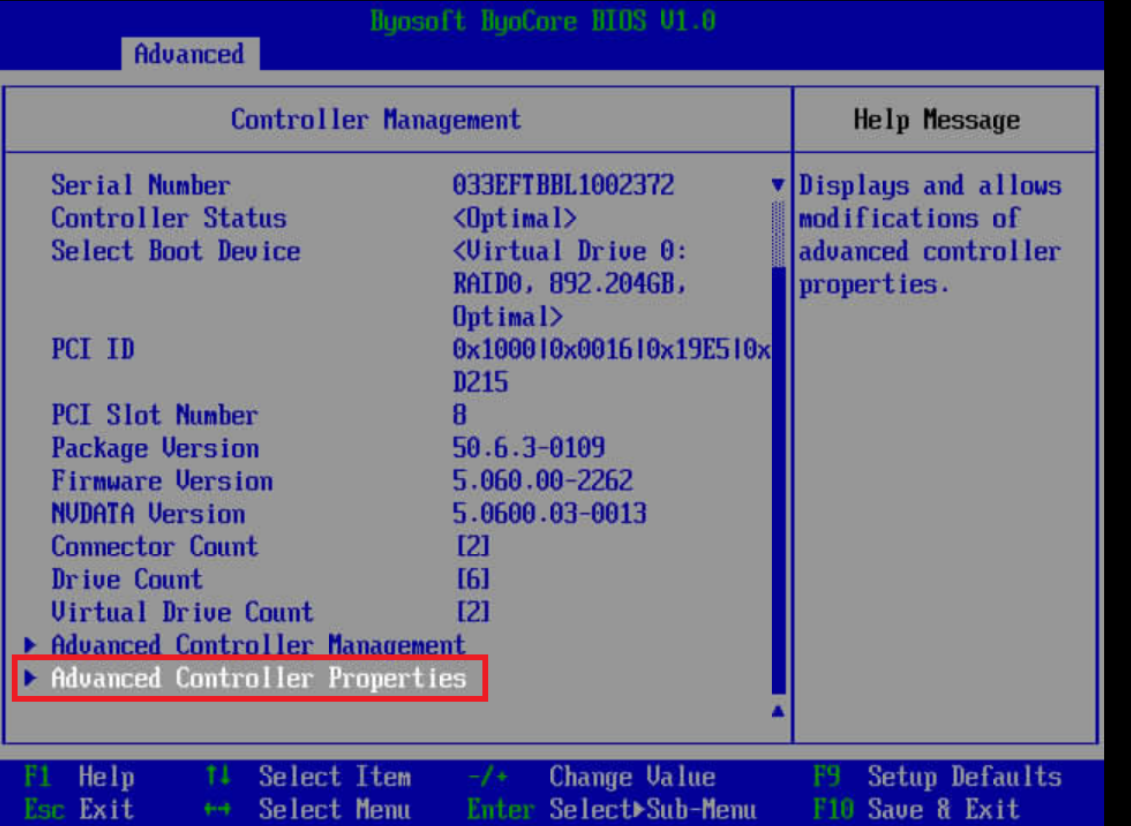Viewport: 1131px width, 826px height.
Task: Click the Esc Exit key hint
Action: [79, 809]
